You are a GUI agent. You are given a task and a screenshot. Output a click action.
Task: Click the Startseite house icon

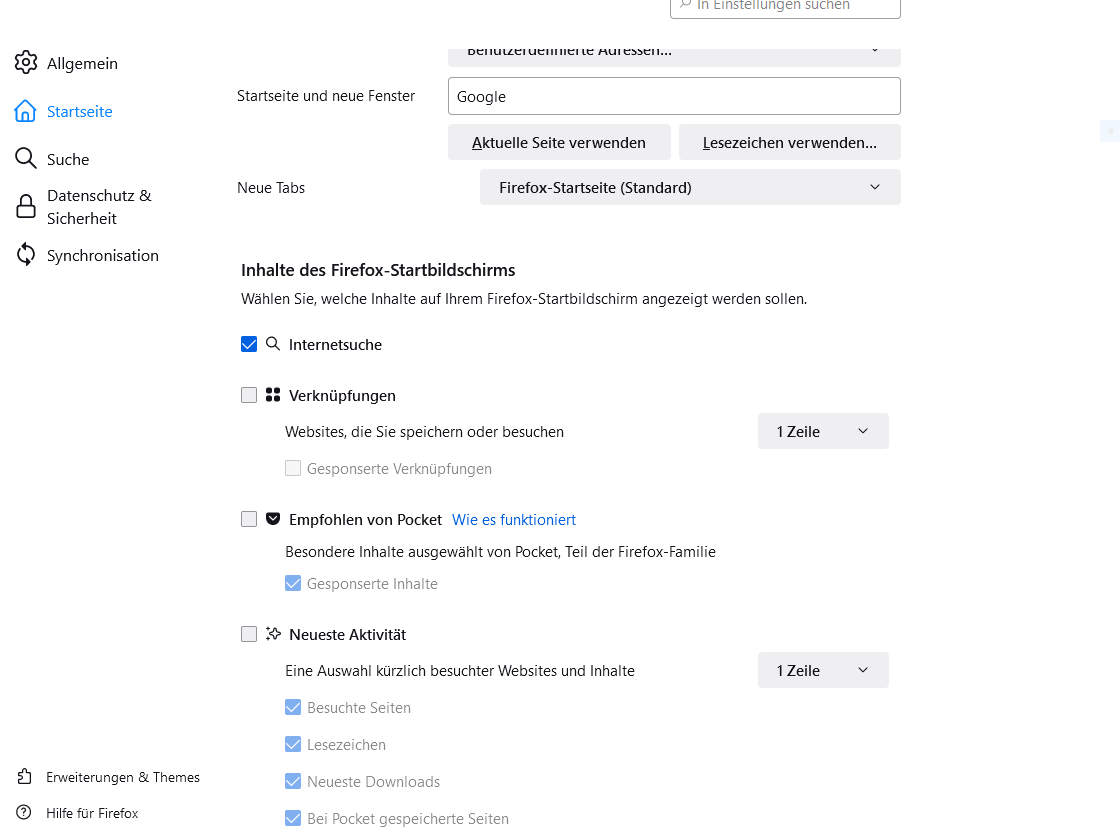point(26,111)
